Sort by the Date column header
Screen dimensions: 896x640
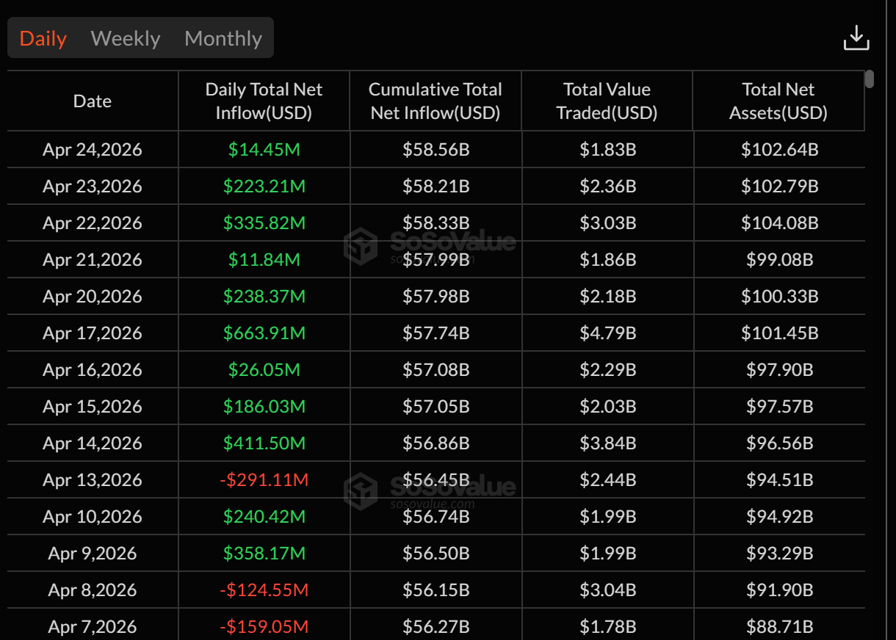[92, 100]
